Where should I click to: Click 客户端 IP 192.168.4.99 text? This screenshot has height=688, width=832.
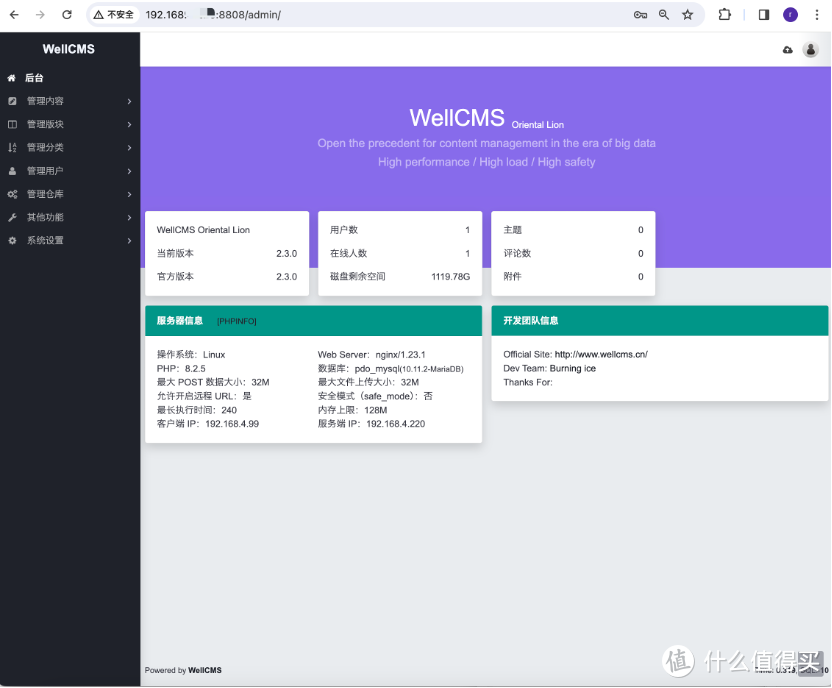click(208, 424)
